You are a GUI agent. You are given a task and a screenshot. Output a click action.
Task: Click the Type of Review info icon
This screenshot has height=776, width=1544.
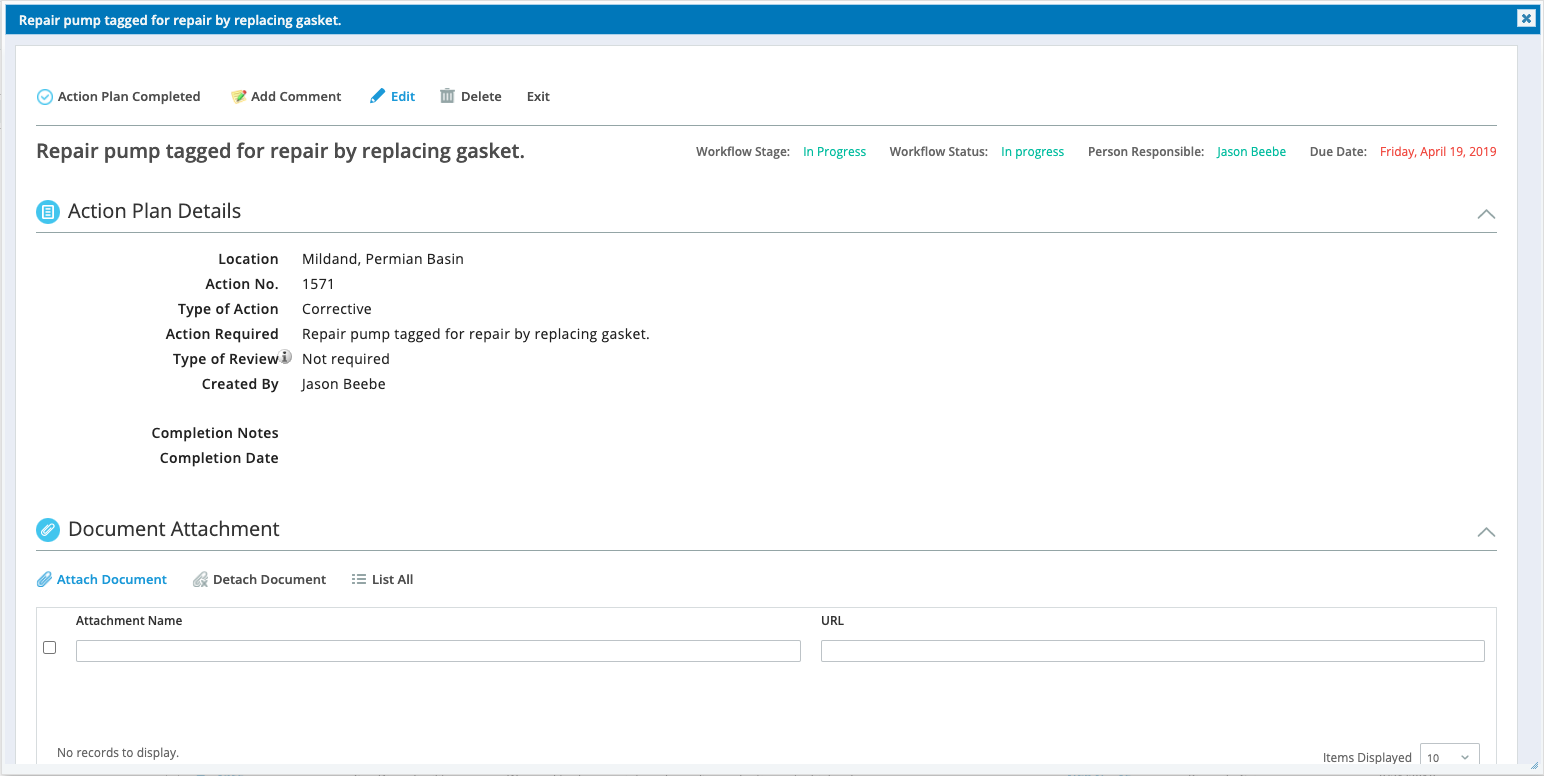coord(286,356)
